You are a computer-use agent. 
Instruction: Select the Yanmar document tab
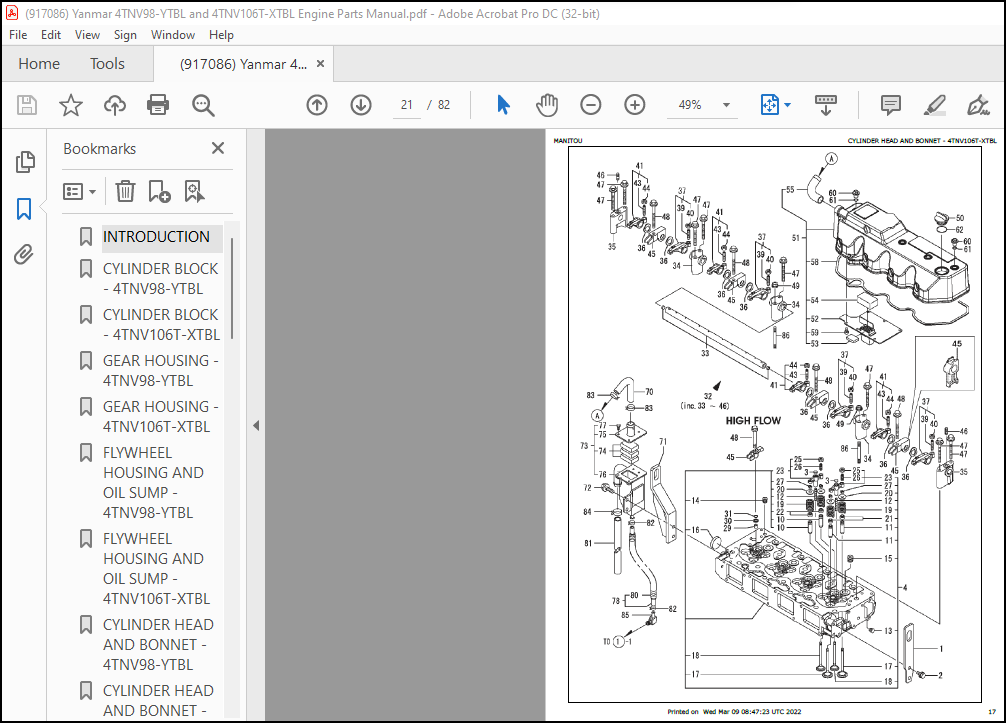(243, 64)
